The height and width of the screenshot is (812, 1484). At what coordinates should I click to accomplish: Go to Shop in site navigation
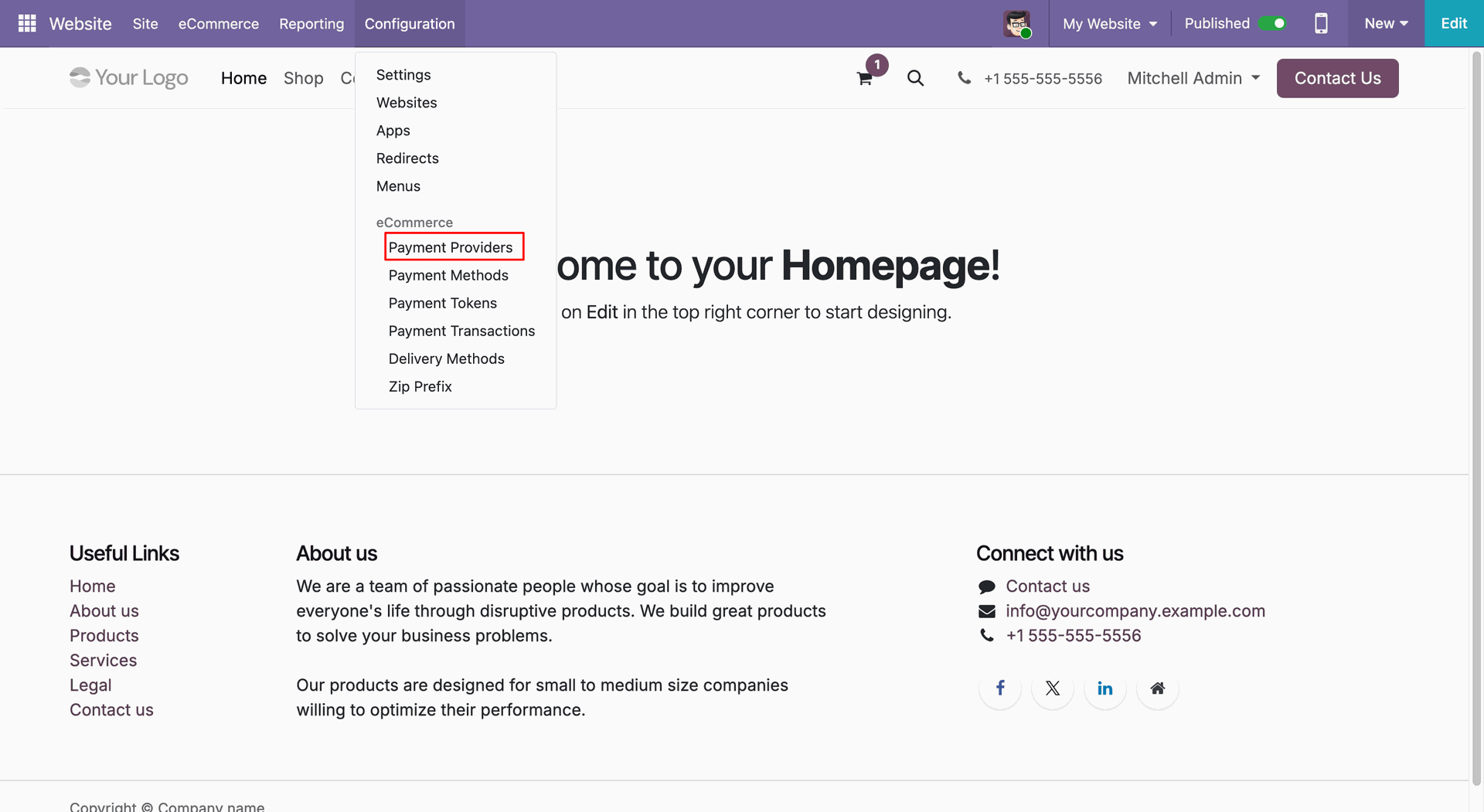click(x=303, y=78)
